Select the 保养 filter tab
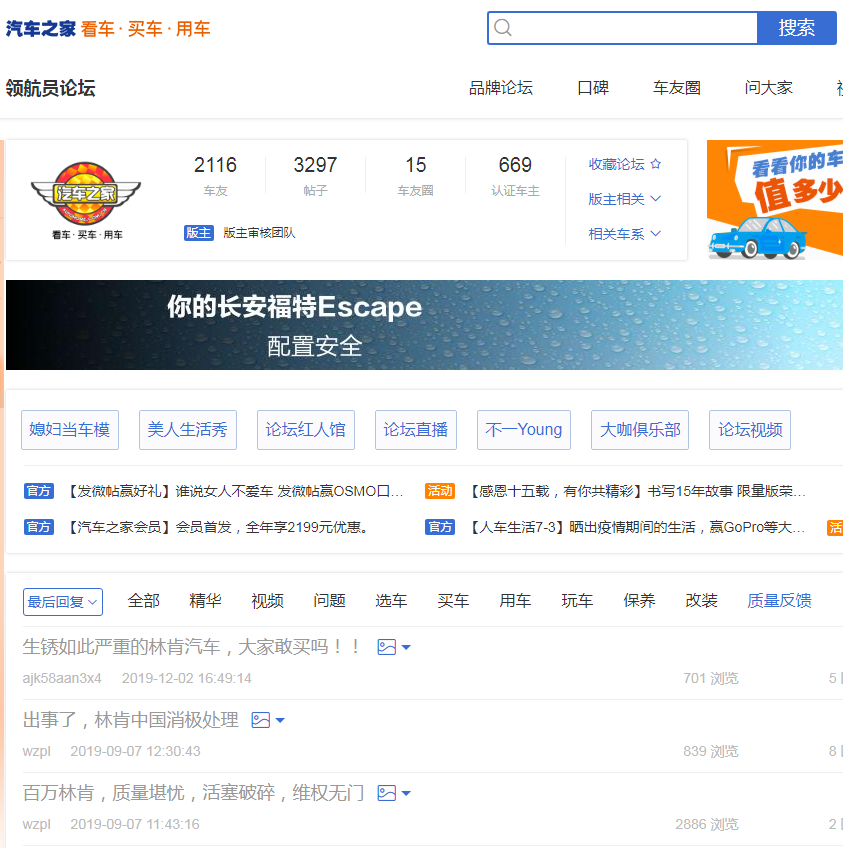The width and height of the screenshot is (843, 848). point(639,601)
